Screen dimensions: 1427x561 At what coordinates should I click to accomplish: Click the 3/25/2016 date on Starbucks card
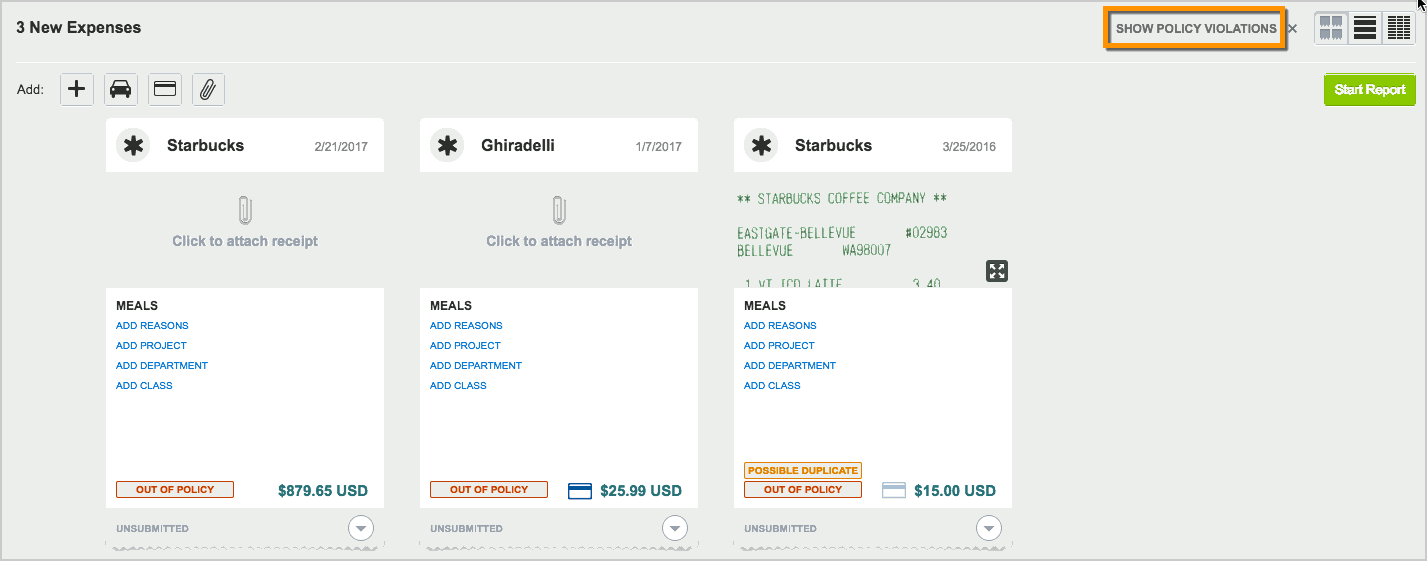point(969,147)
